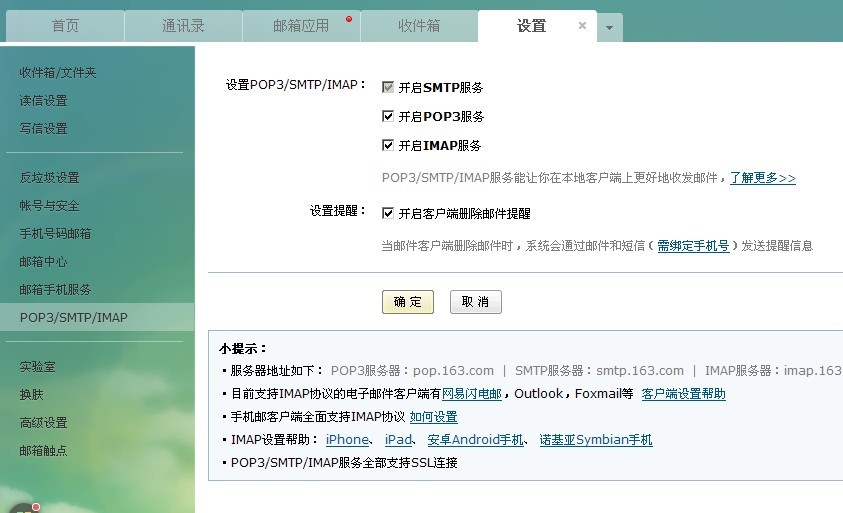843x513 pixels.
Task: Follow the 需绑定手机号 link
Action: 693,246
